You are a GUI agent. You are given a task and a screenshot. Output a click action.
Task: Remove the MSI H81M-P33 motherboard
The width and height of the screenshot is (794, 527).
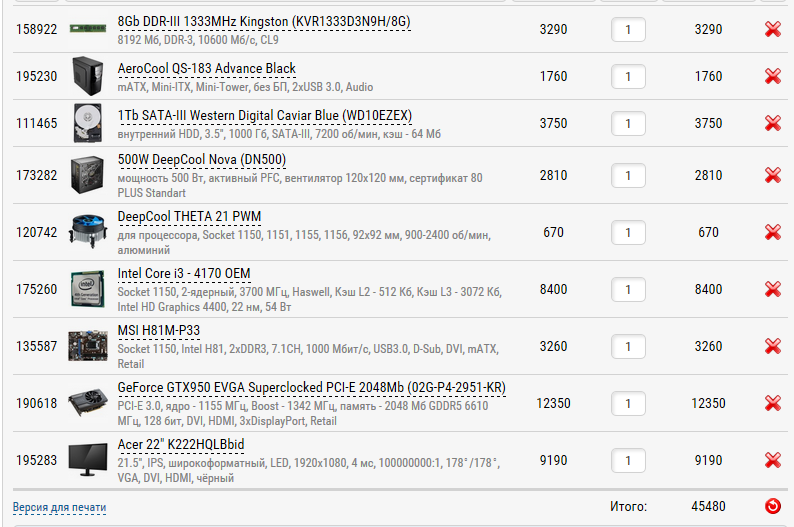tap(772, 347)
